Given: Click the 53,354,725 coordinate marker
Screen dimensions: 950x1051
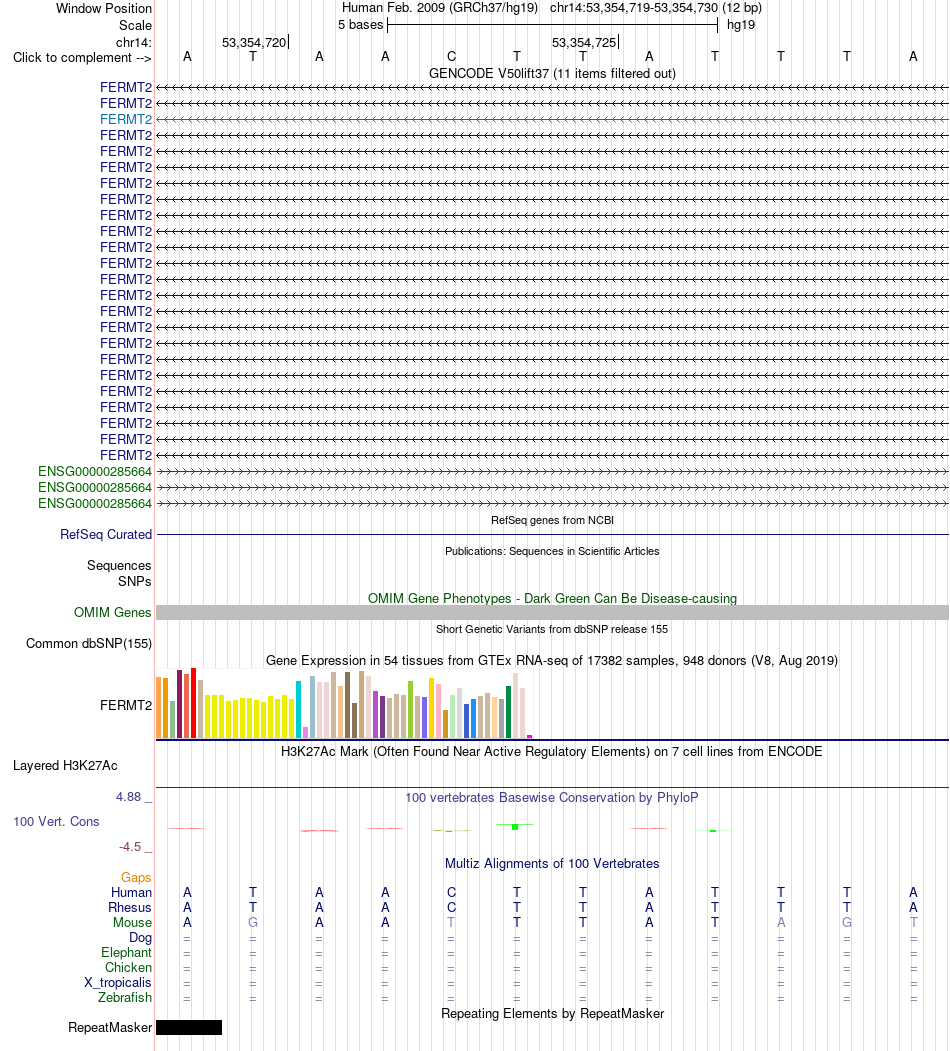Looking at the screenshot, I should tap(584, 43).
